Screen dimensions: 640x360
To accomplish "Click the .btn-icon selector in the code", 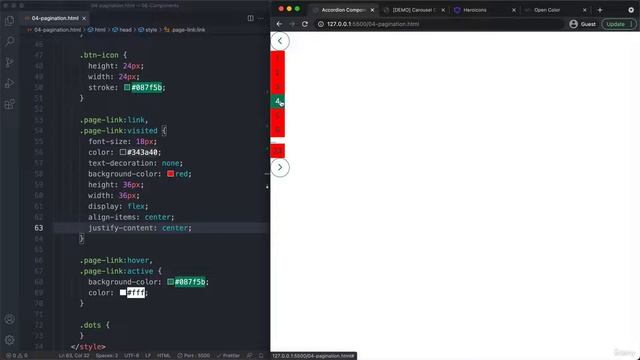I will point(99,55).
